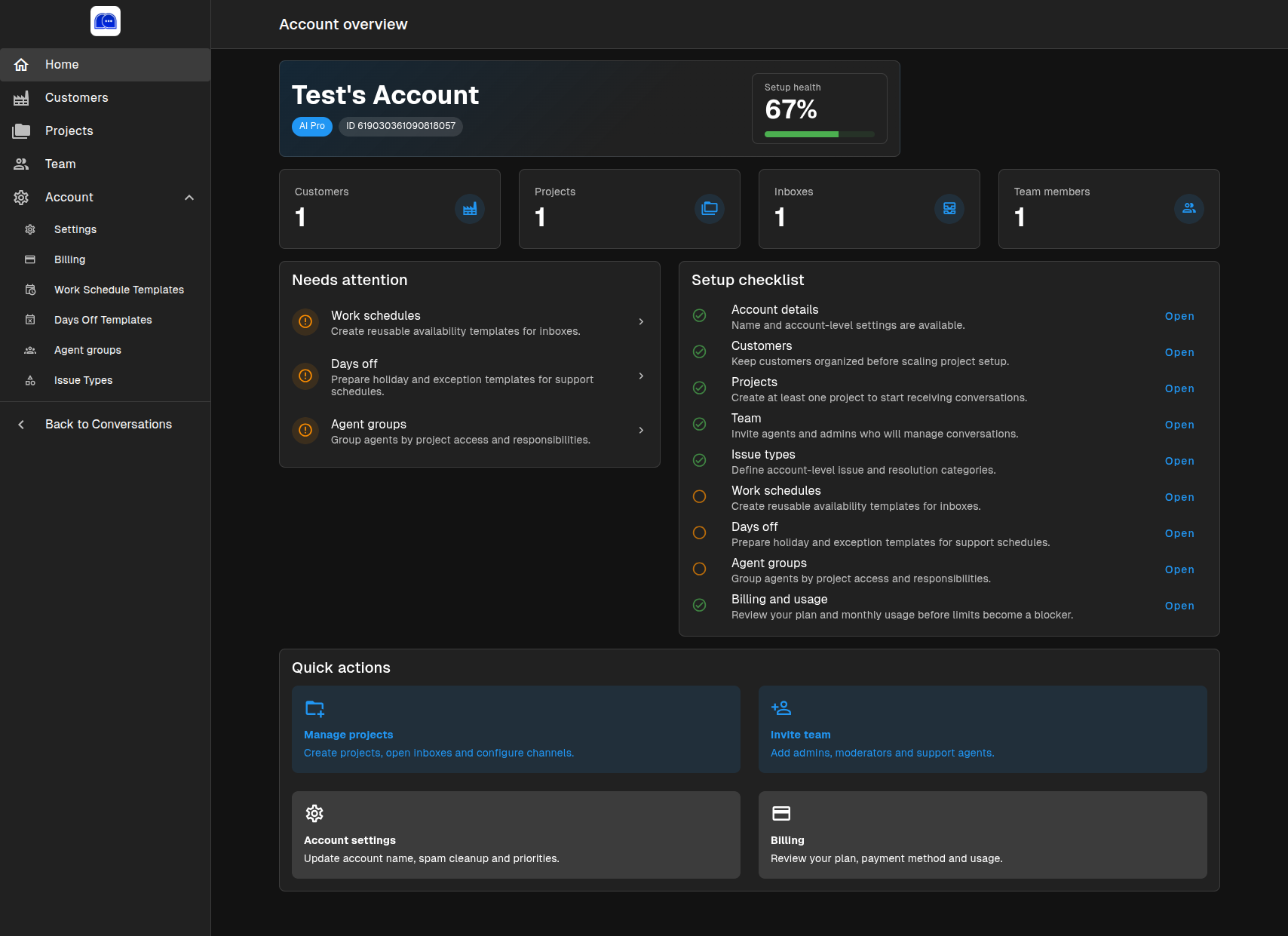
Task: Click the empty circle for Days off checklist
Action: click(x=700, y=533)
